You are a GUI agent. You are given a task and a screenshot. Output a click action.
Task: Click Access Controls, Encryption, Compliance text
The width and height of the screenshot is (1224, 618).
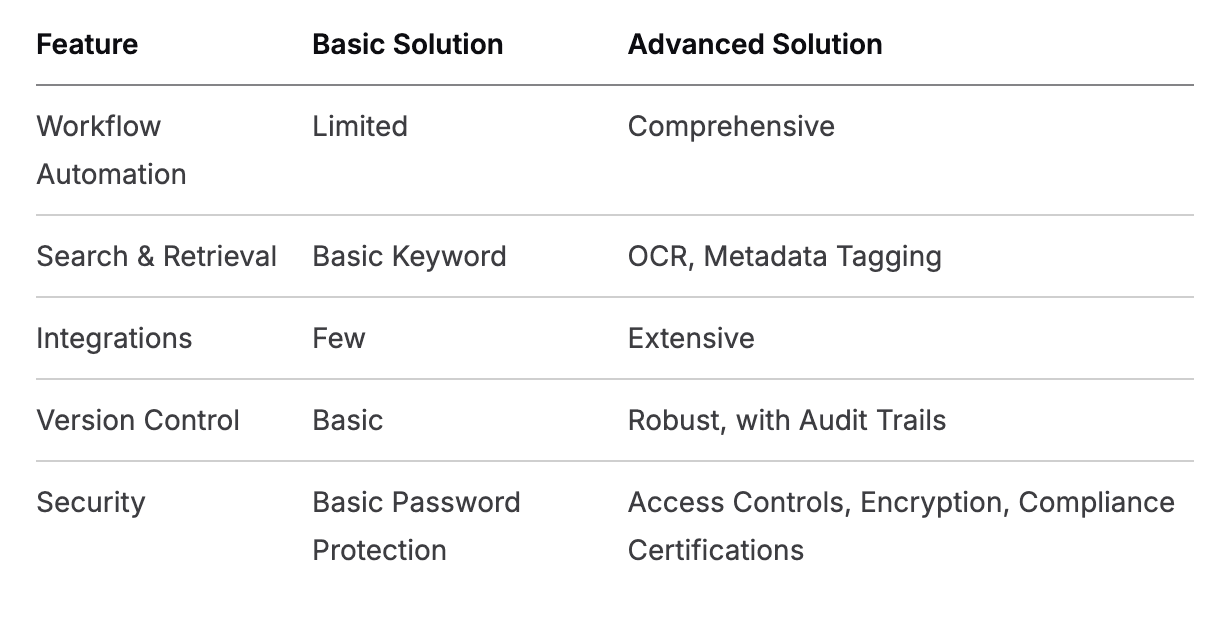pyautogui.click(x=900, y=502)
